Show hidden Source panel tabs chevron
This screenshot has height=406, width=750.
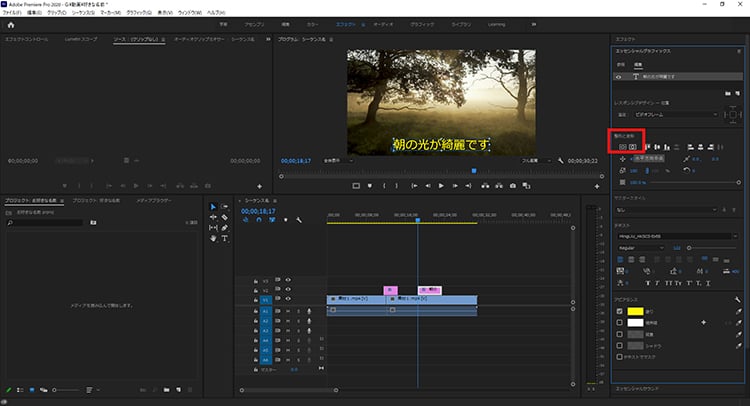click(268, 39)
